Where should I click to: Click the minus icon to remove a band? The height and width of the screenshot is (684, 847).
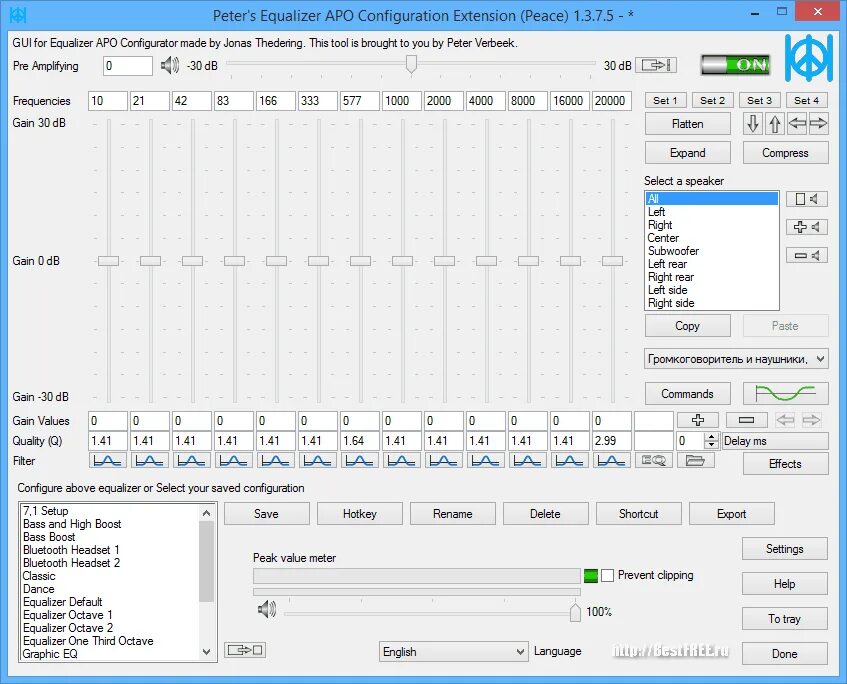(746, 420)
